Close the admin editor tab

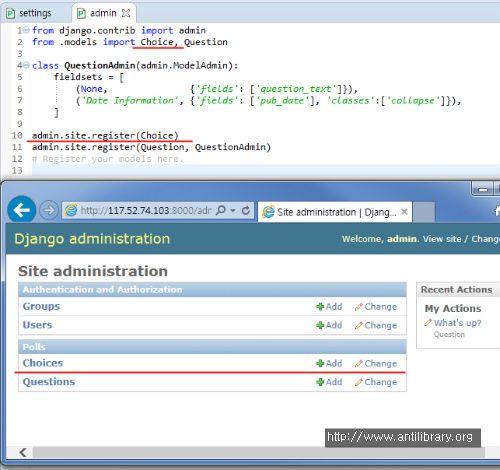pos(126,13)
